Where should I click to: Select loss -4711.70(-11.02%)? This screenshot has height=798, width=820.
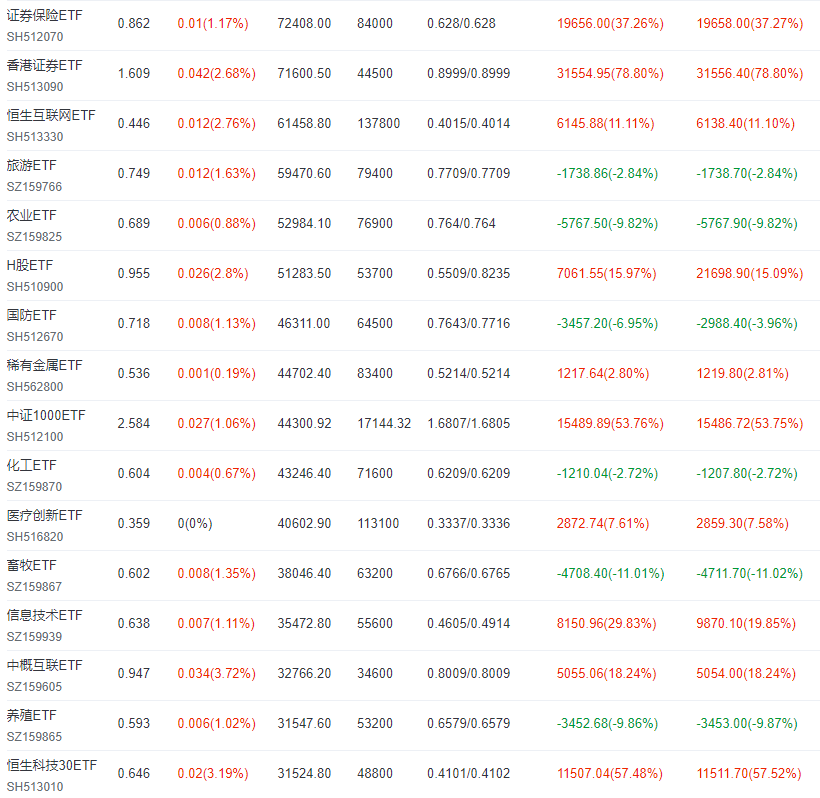pos(749,574)
